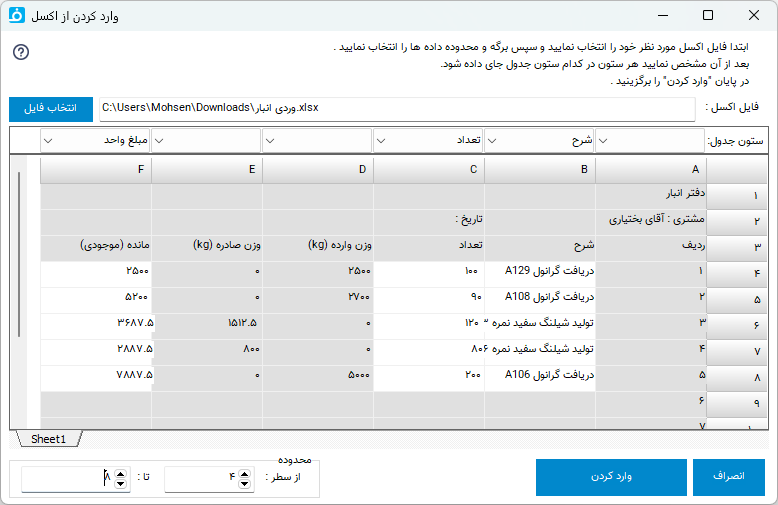Image resolution: width=778 pixels, height=505 pixels.
Task: Click the app logo in title bar
Action: coord(16,15)
